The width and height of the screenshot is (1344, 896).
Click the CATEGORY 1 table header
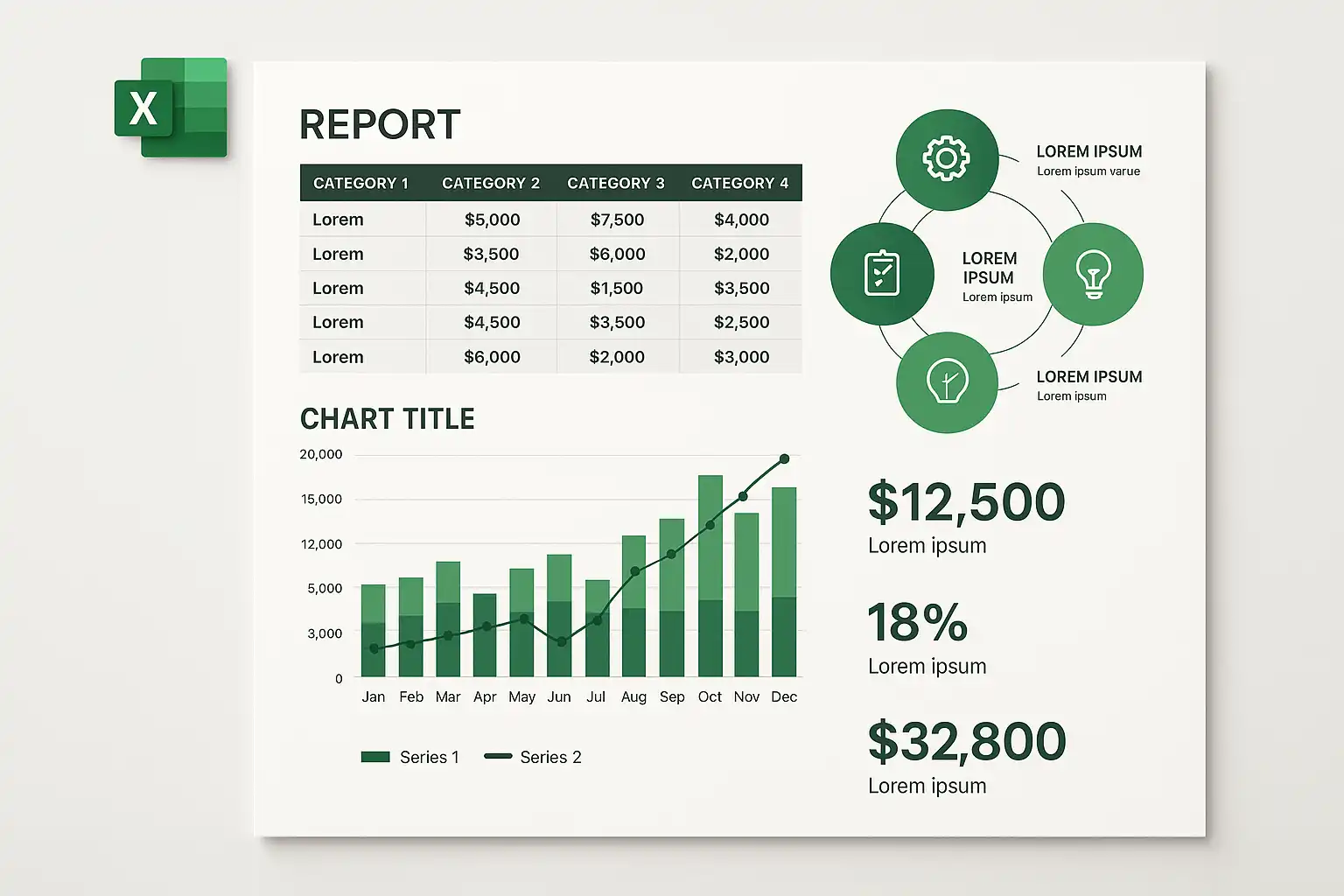[x=360, y=183]
